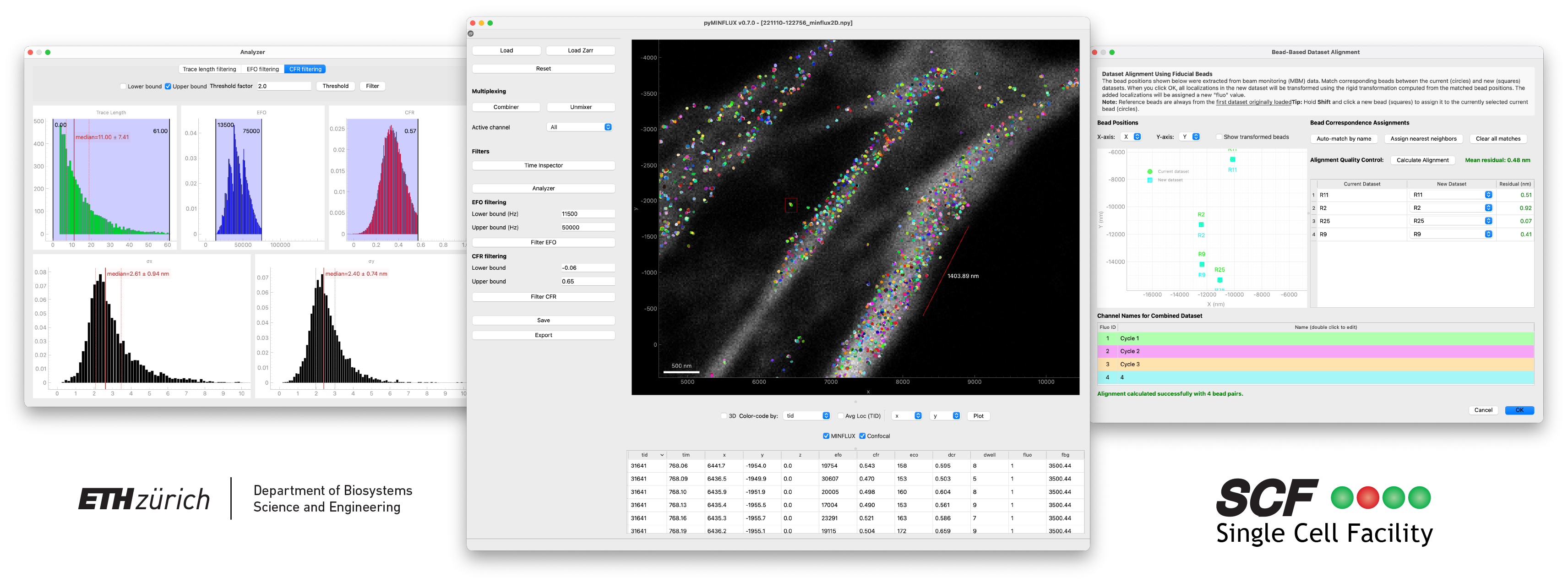Image resolution: width=1568 pixels, height=583 pixels.
Task: Click the 1403.89 nm measurement label
Action: (x=963, y=276)
